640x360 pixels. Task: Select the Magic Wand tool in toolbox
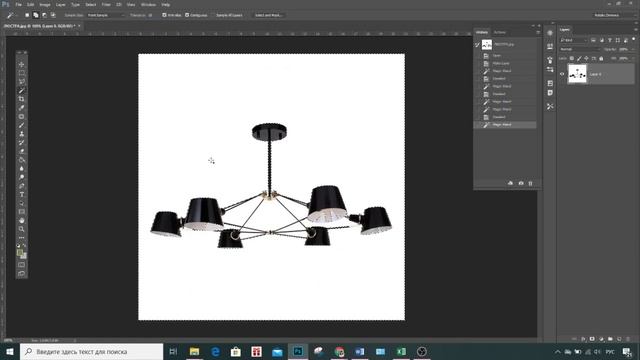22,90
